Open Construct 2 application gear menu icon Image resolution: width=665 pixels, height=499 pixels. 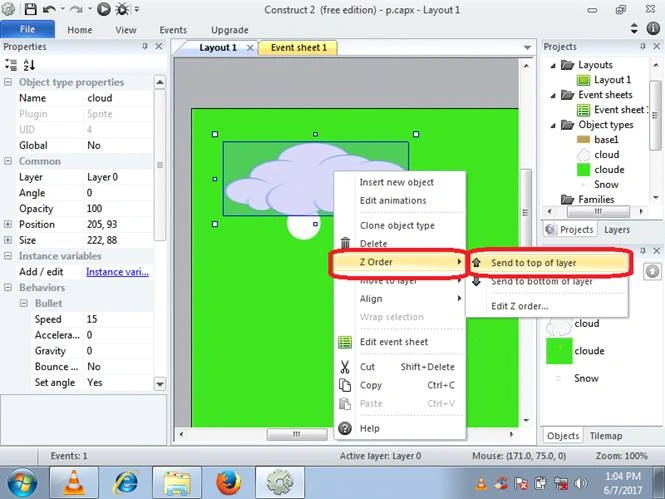8,9
